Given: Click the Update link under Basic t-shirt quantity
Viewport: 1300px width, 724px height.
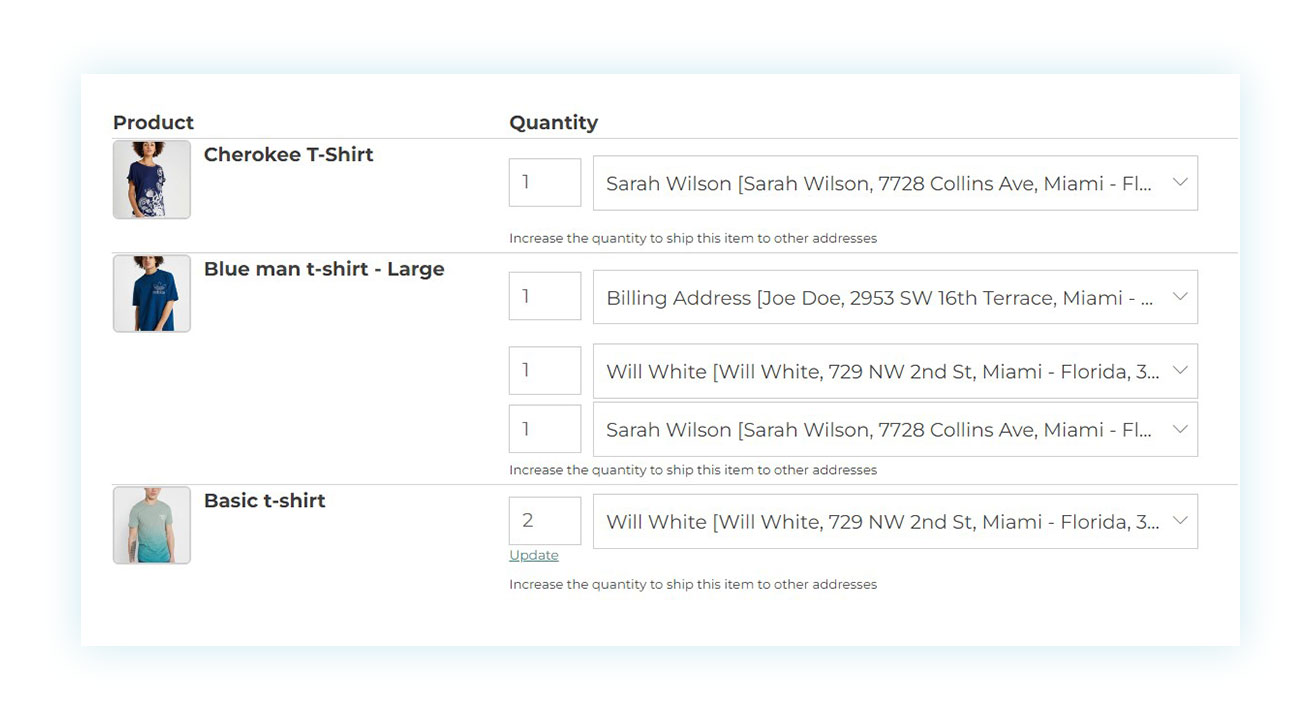Looking at the screenshot, I should (534, 555).
